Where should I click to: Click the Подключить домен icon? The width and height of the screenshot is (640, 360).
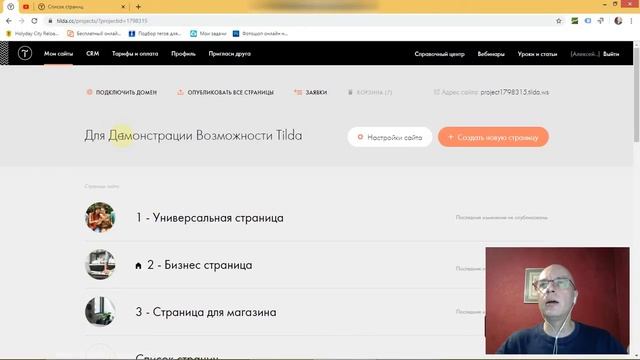coord(89,92)
